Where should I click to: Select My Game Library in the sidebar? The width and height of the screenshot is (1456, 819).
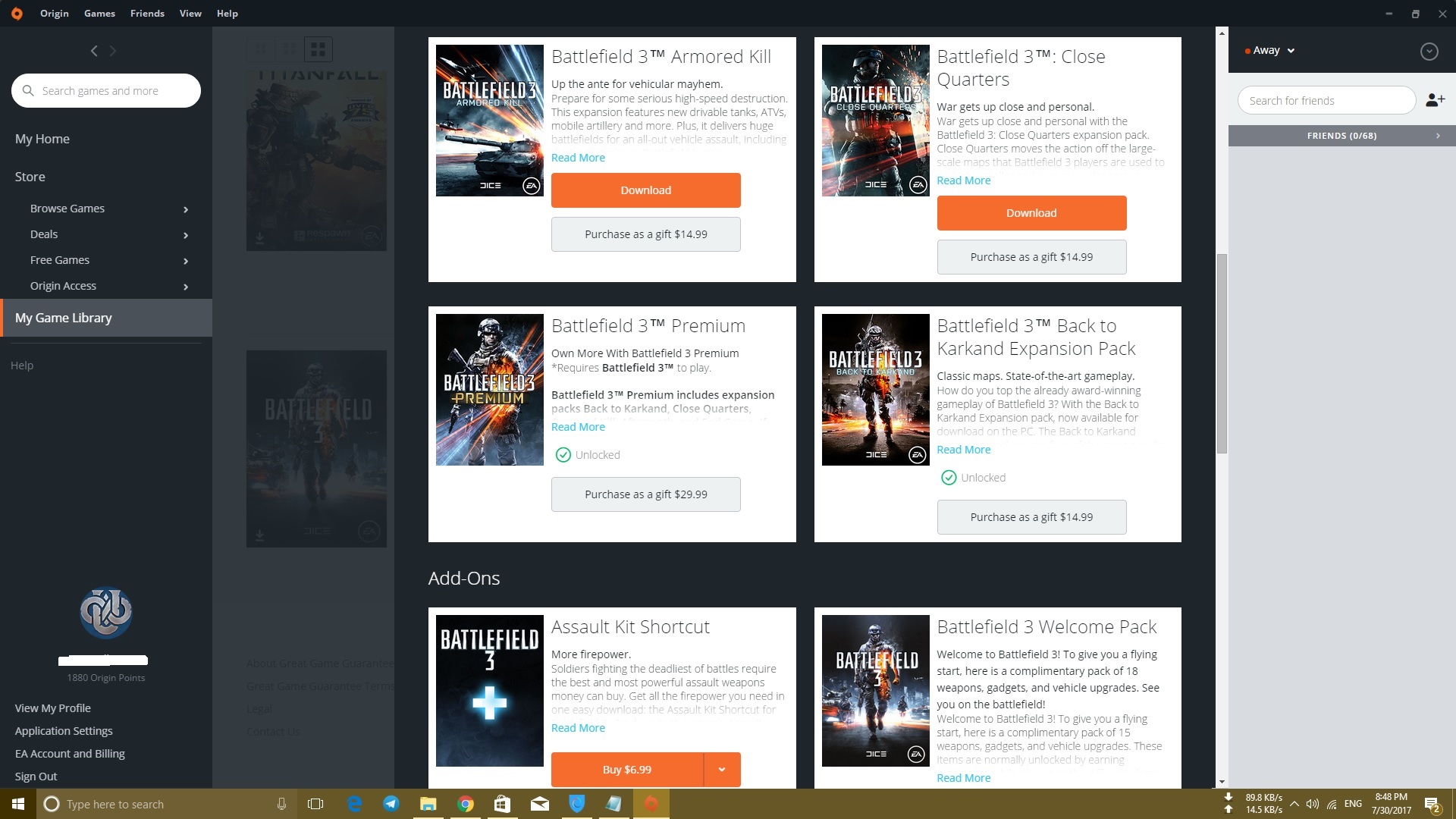tap(106, 318)
